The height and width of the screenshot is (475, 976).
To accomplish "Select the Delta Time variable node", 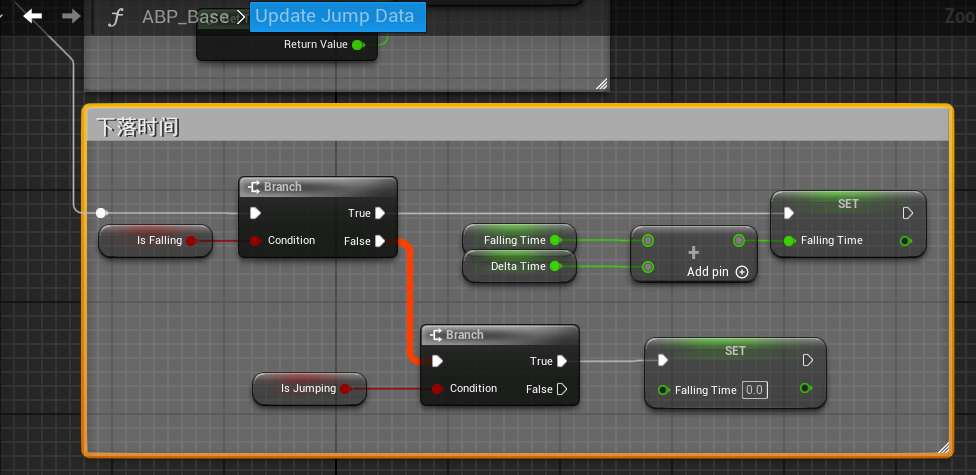I will [520, 266].
